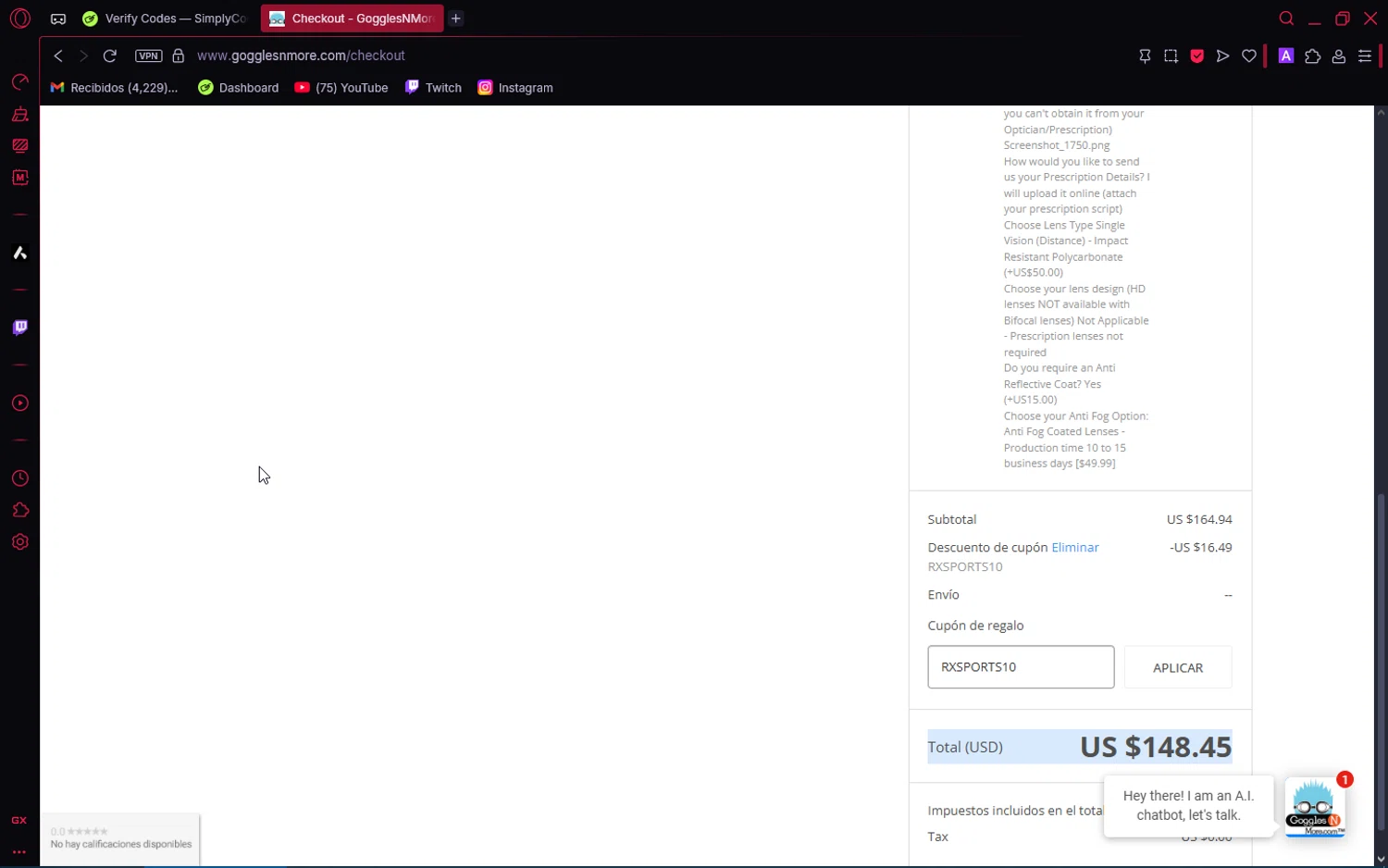This screenshot has height=868, width=1388.
Task: Click the pinboard pin icon
Action: 1145,56
